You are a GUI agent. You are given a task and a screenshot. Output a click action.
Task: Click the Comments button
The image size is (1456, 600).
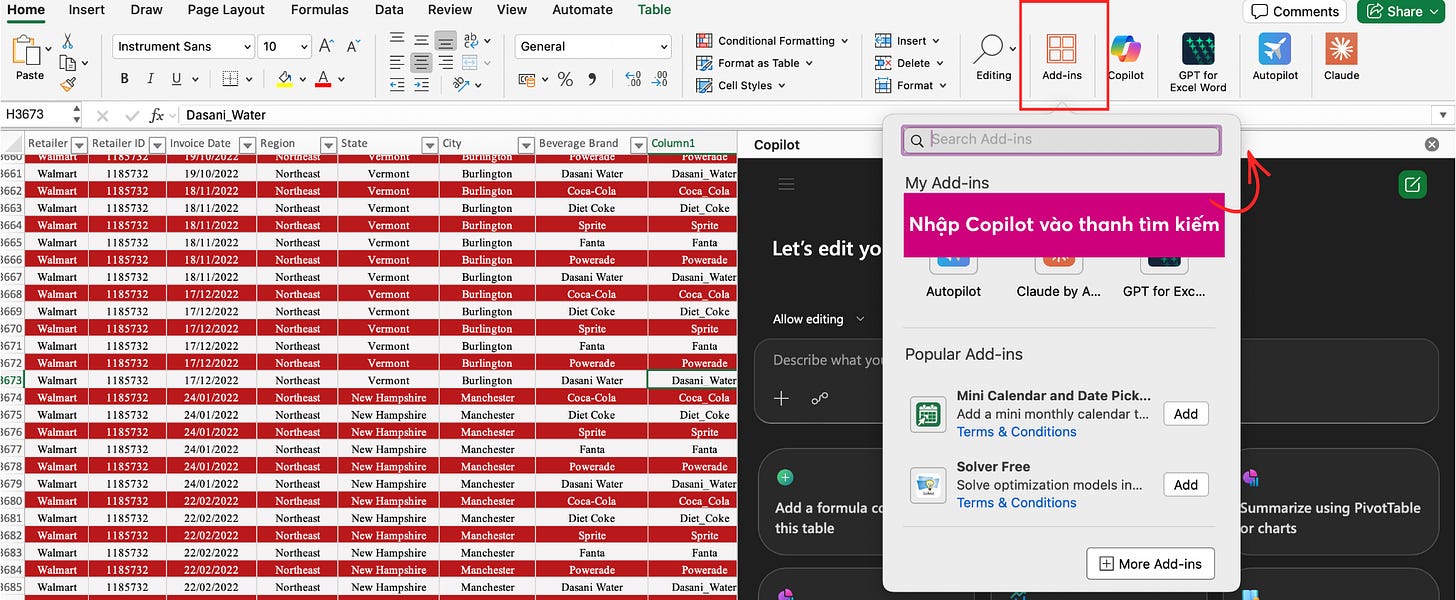click(1295, 11)
